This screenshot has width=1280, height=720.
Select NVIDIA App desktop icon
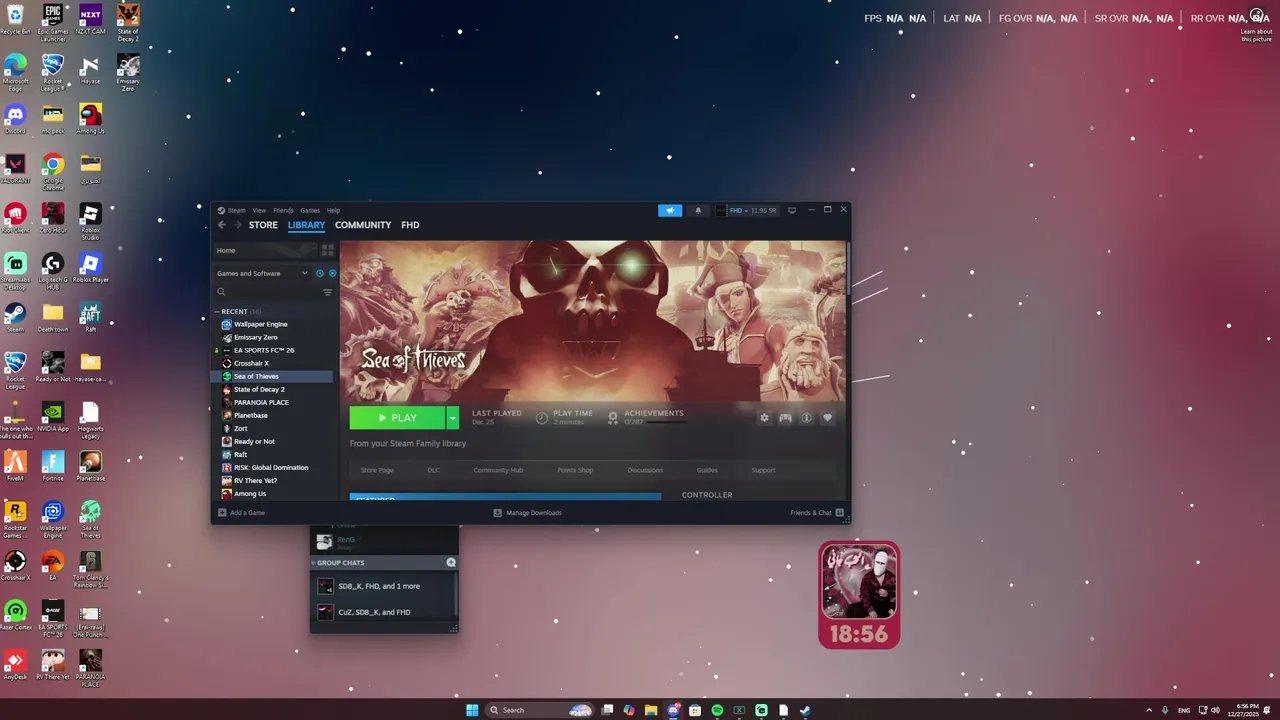53,417
